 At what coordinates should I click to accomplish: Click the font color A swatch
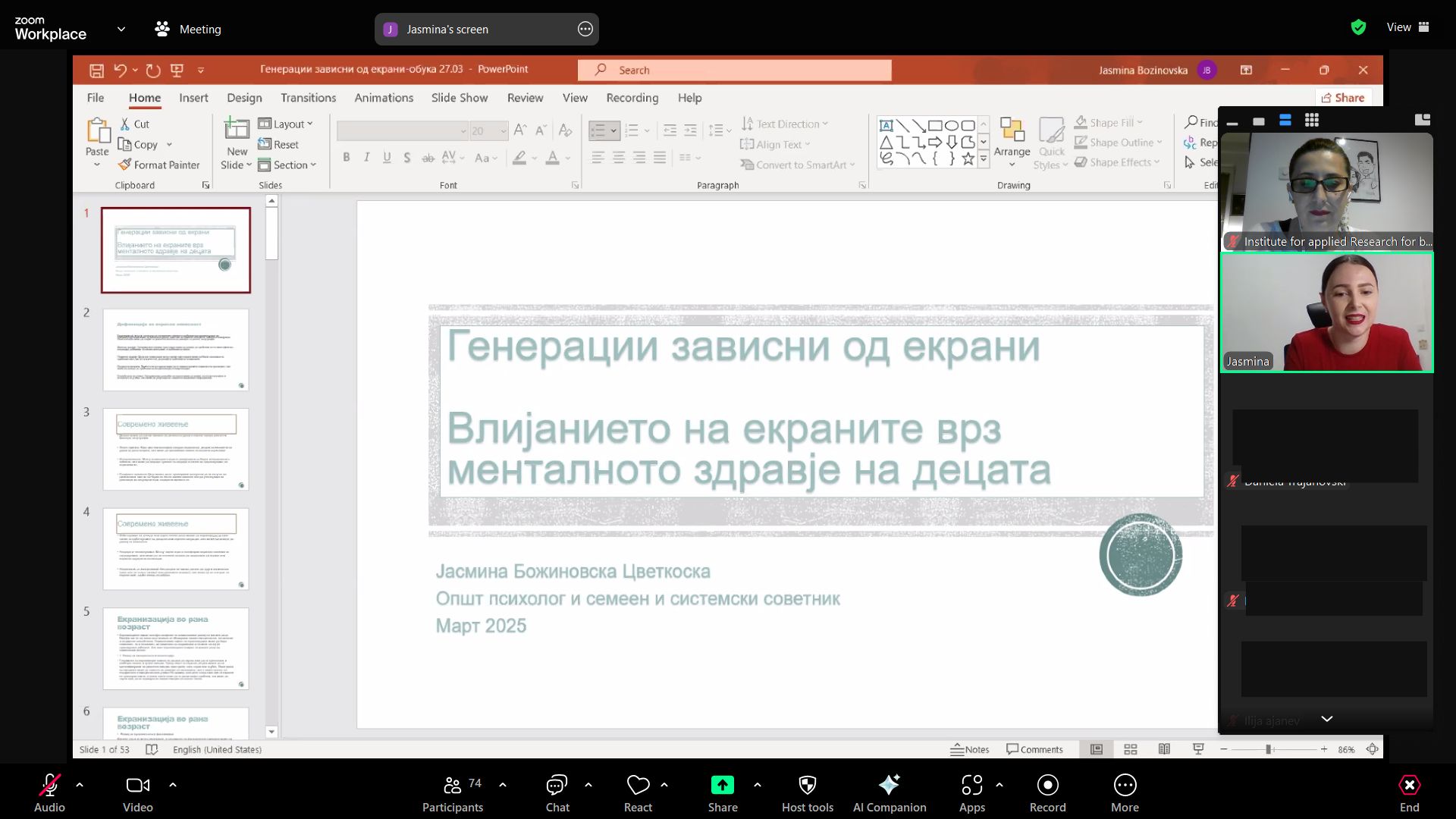click(x=553, y=158)
